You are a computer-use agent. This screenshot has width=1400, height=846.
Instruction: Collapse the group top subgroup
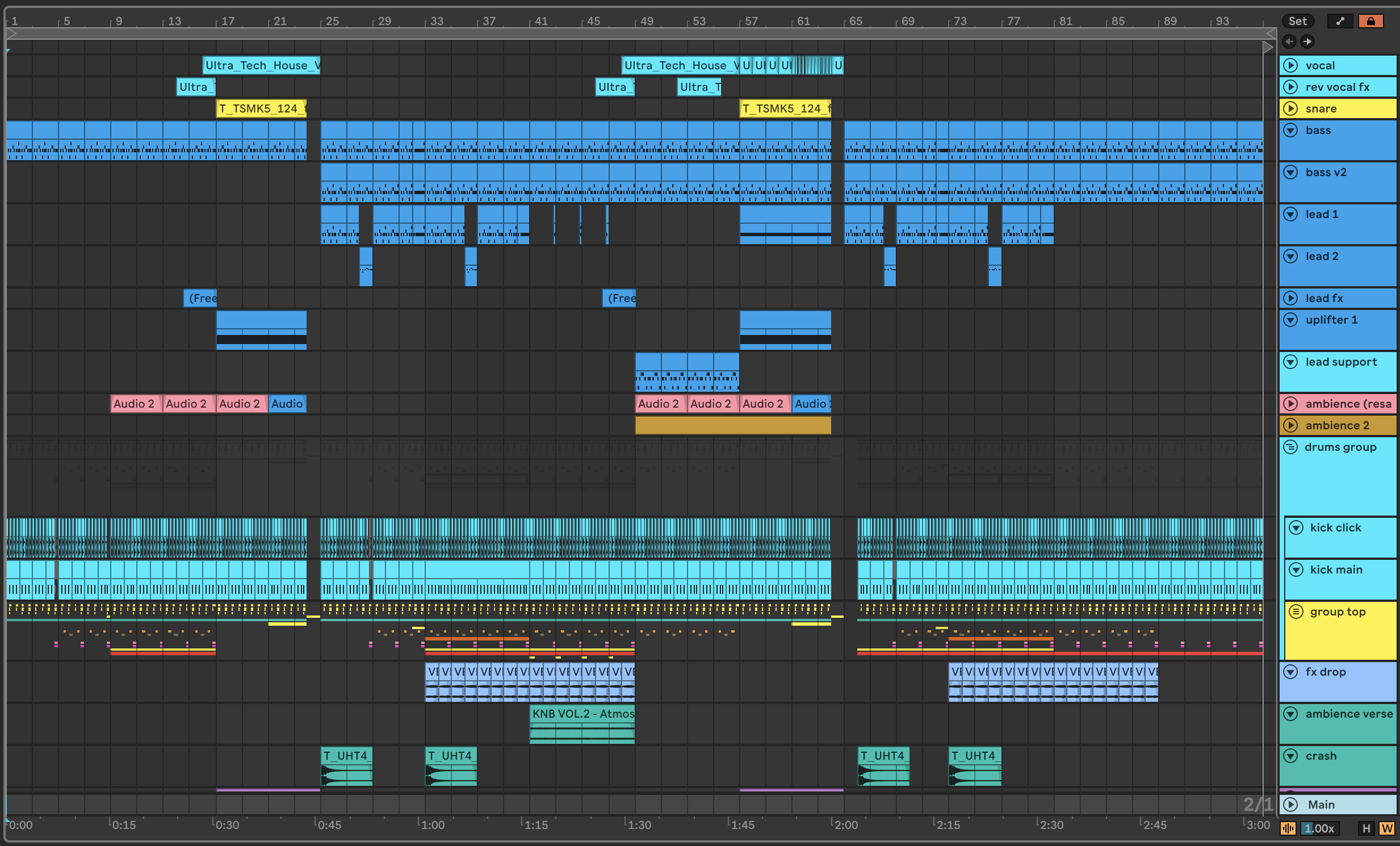(1296, 612)
